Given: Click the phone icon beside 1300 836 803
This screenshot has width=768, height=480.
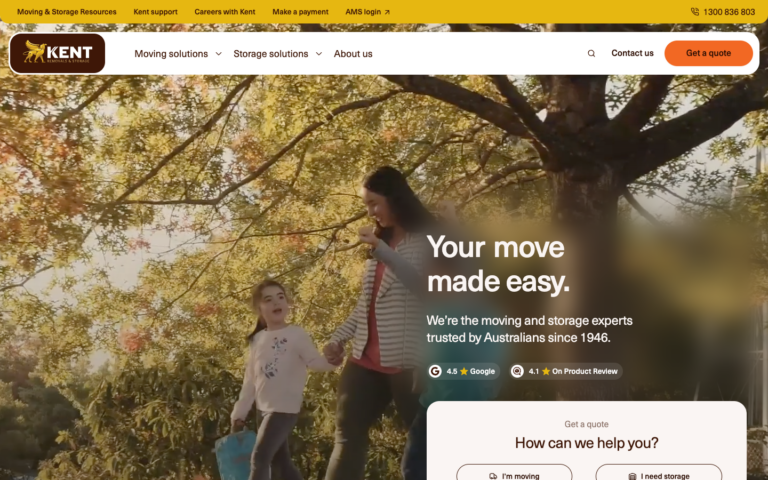Looking at the screenshot, I should point(695,12).
